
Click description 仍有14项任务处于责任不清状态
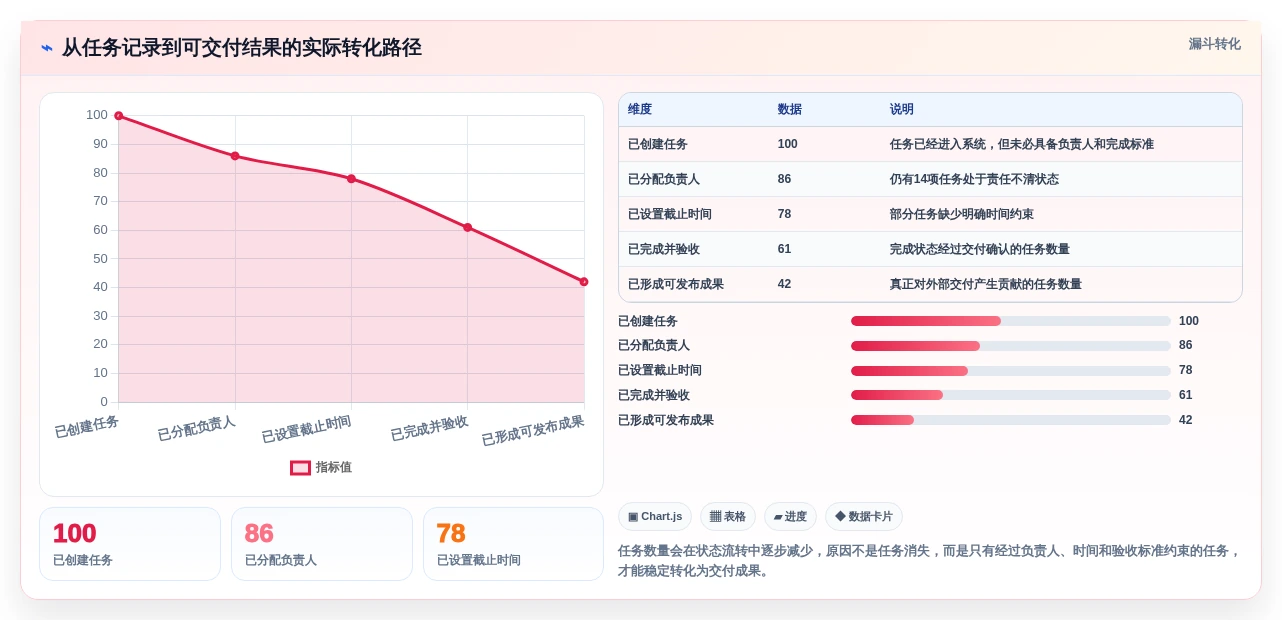click(x=974, y=179)
